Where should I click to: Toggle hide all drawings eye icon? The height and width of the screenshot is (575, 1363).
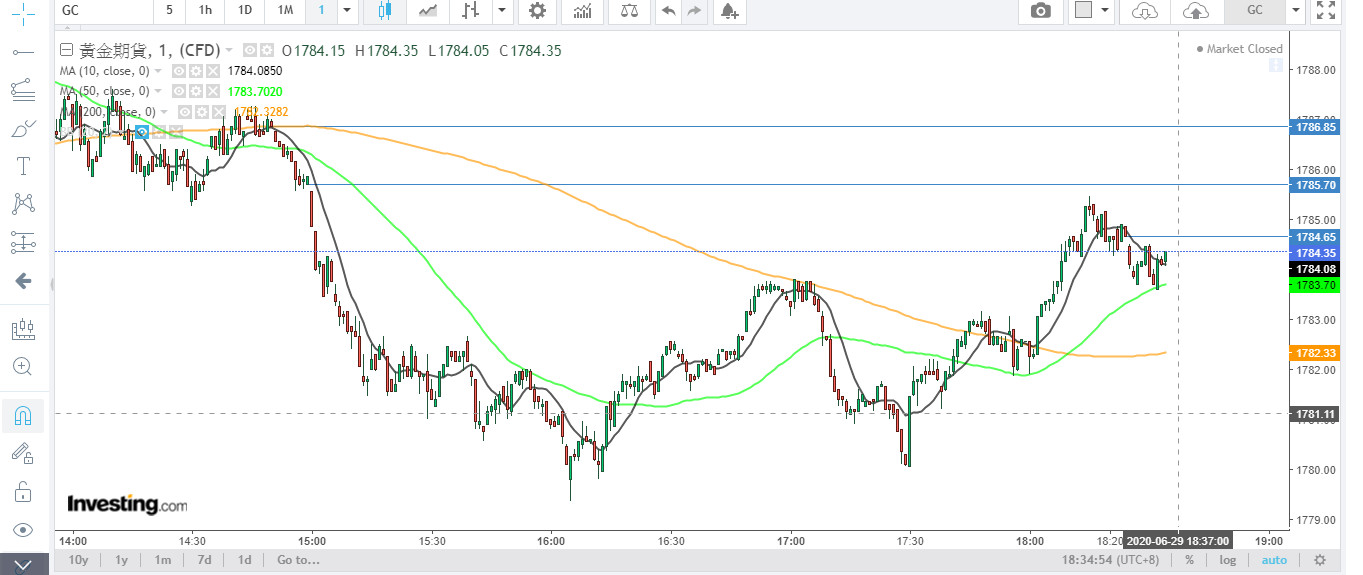tap(22, 530)
